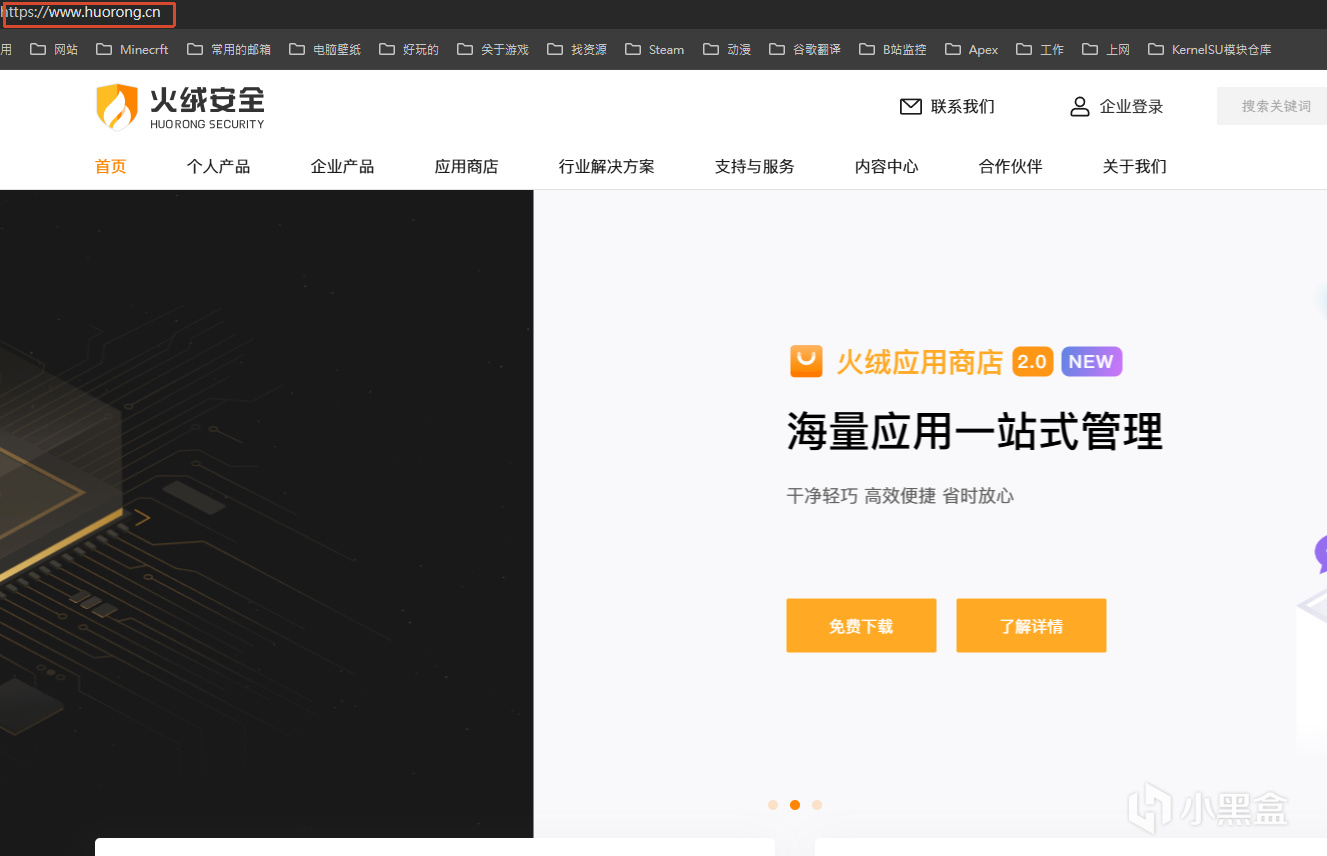Click the envelope icon for 联系我们
This screenshot has width=1327, height=856.
click(x=910, y=106)
